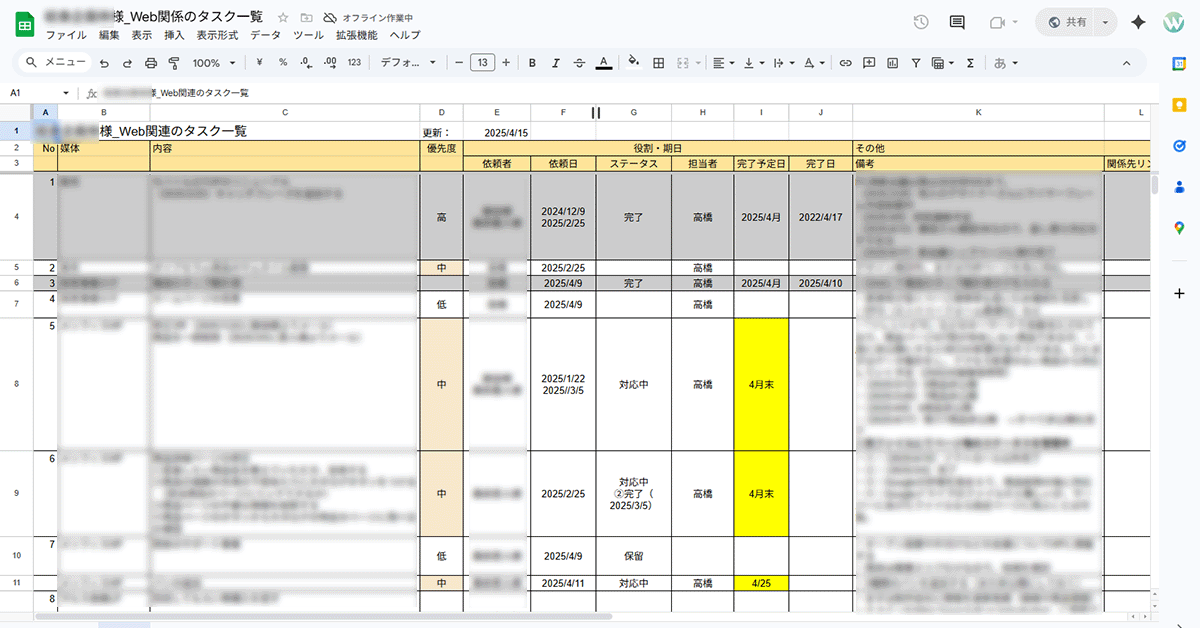
Task: Format as percent
Action: point(283,62)
